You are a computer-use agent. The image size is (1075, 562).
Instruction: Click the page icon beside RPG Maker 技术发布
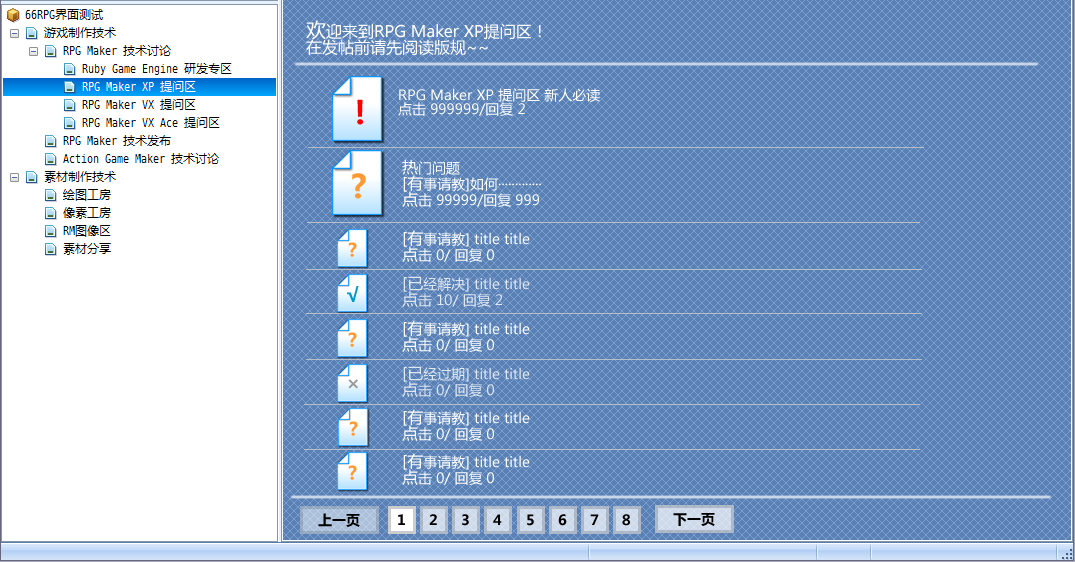point(50,141)
